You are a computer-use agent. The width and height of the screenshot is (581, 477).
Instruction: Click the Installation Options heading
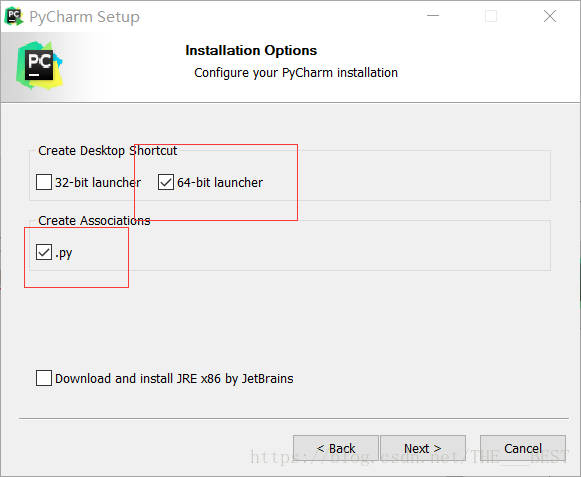(x=251, y=50)
